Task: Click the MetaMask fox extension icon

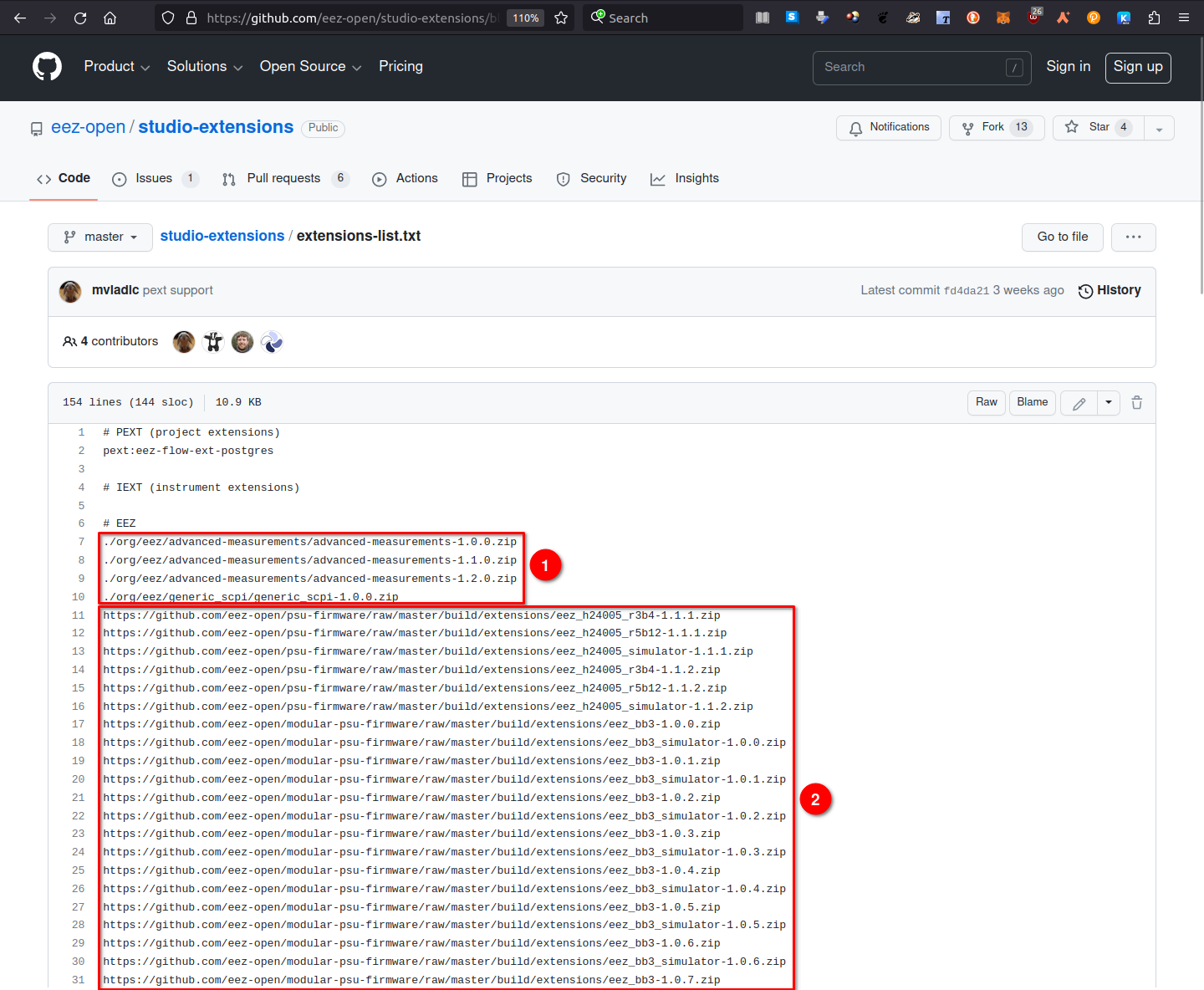Action: pos(1003,18)
